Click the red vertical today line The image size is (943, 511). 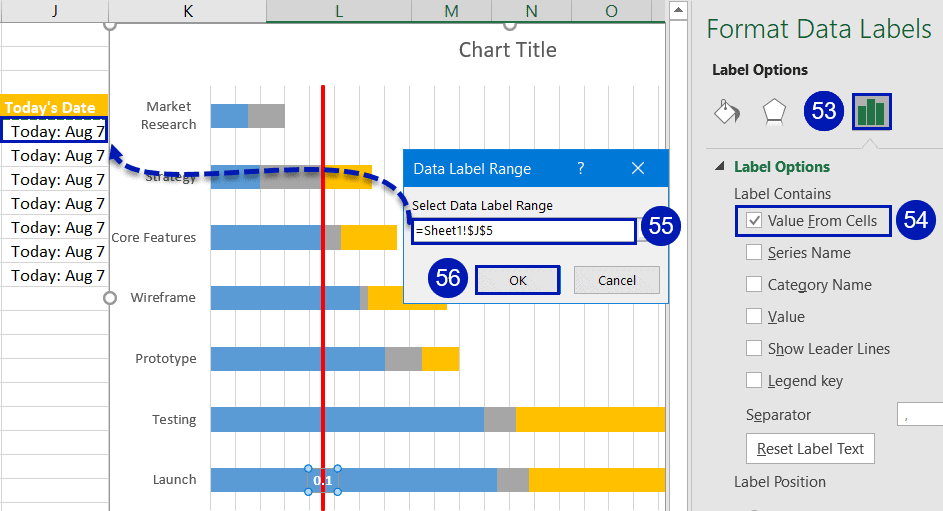coord(323,330)
